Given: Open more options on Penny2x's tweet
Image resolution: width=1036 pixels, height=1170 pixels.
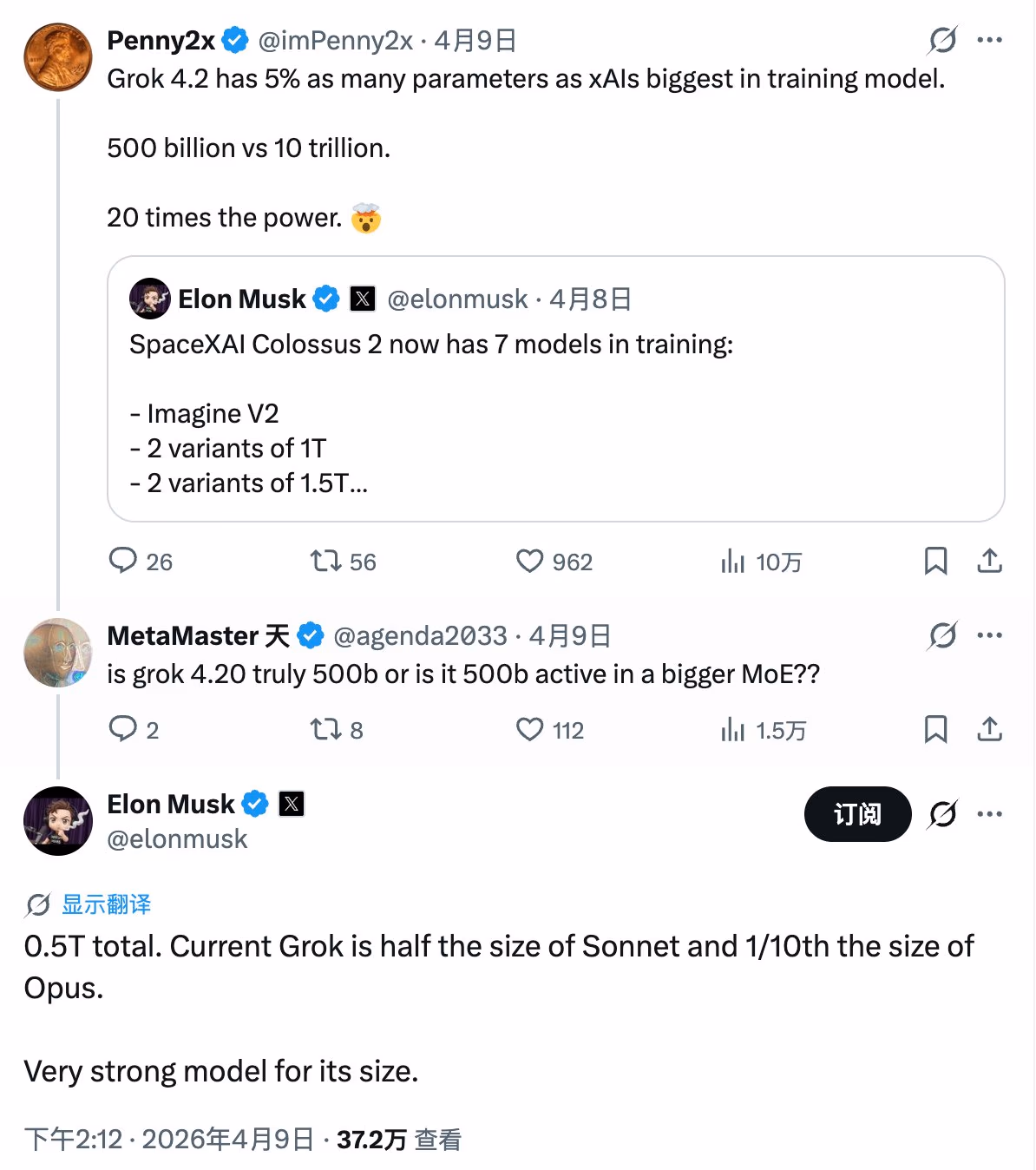Looking at the screenshot, I should click(989, 40).
